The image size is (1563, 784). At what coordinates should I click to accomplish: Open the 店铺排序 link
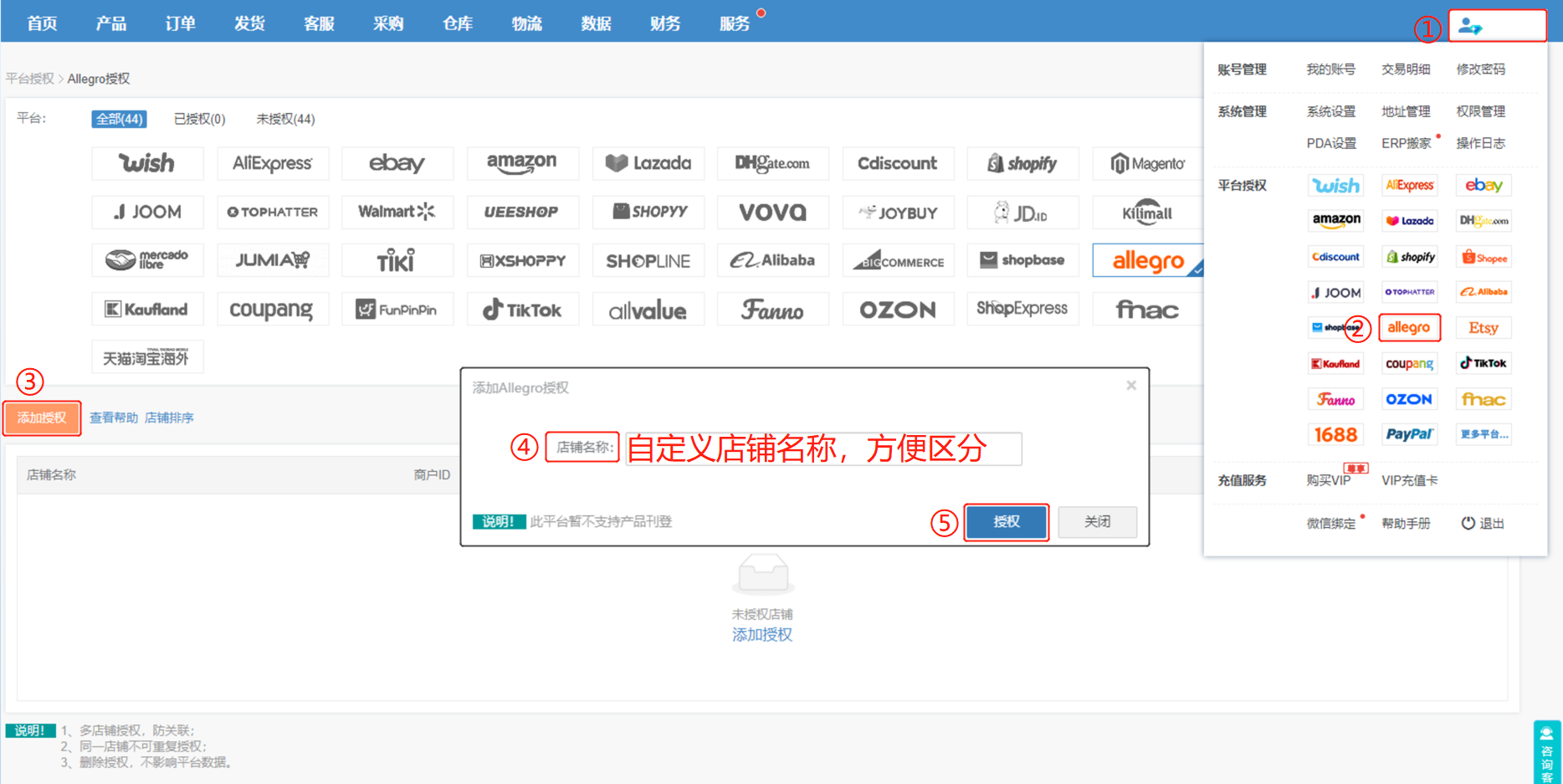[169, 418]
